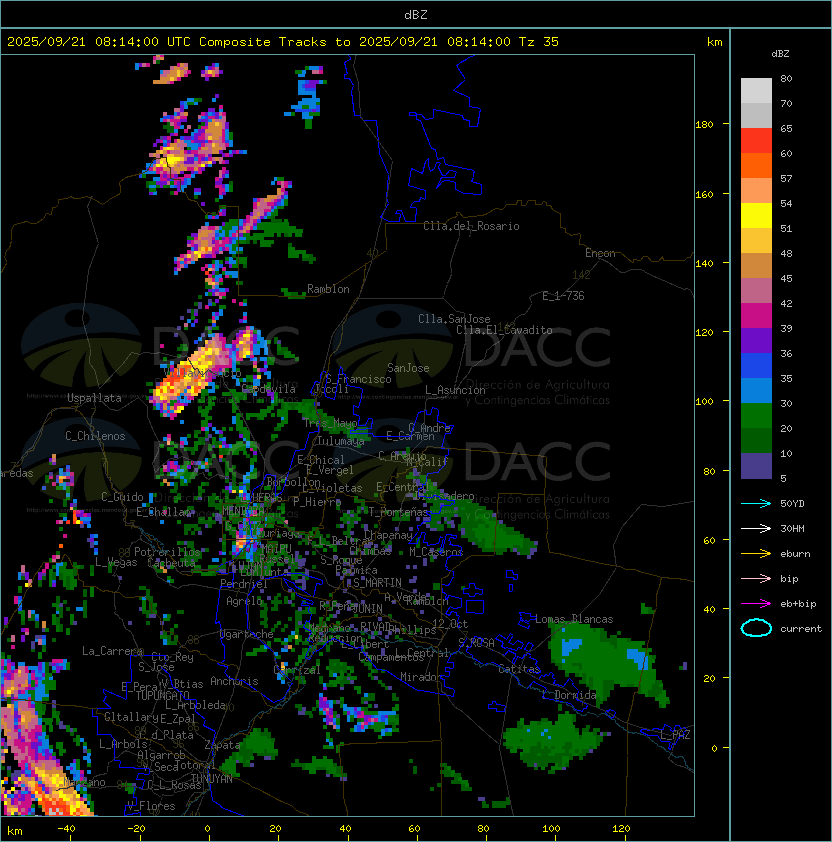
Task: Click the 'Carrizal' map label
Action: click(297, 670)
